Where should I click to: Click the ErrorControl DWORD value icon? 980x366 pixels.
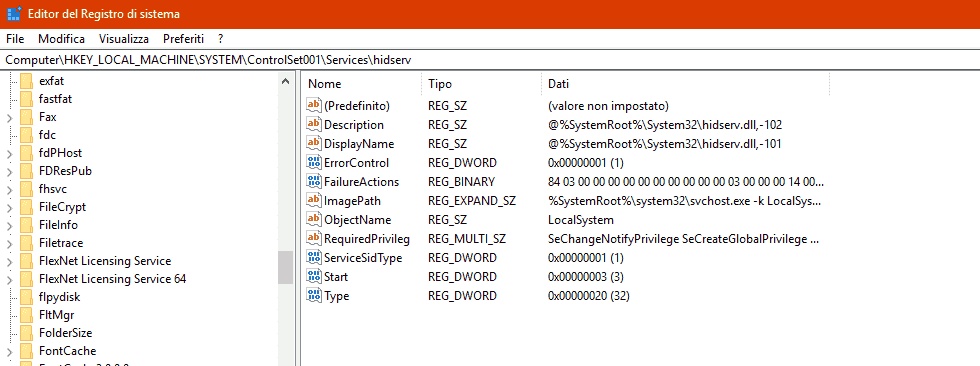coord(314,162)
